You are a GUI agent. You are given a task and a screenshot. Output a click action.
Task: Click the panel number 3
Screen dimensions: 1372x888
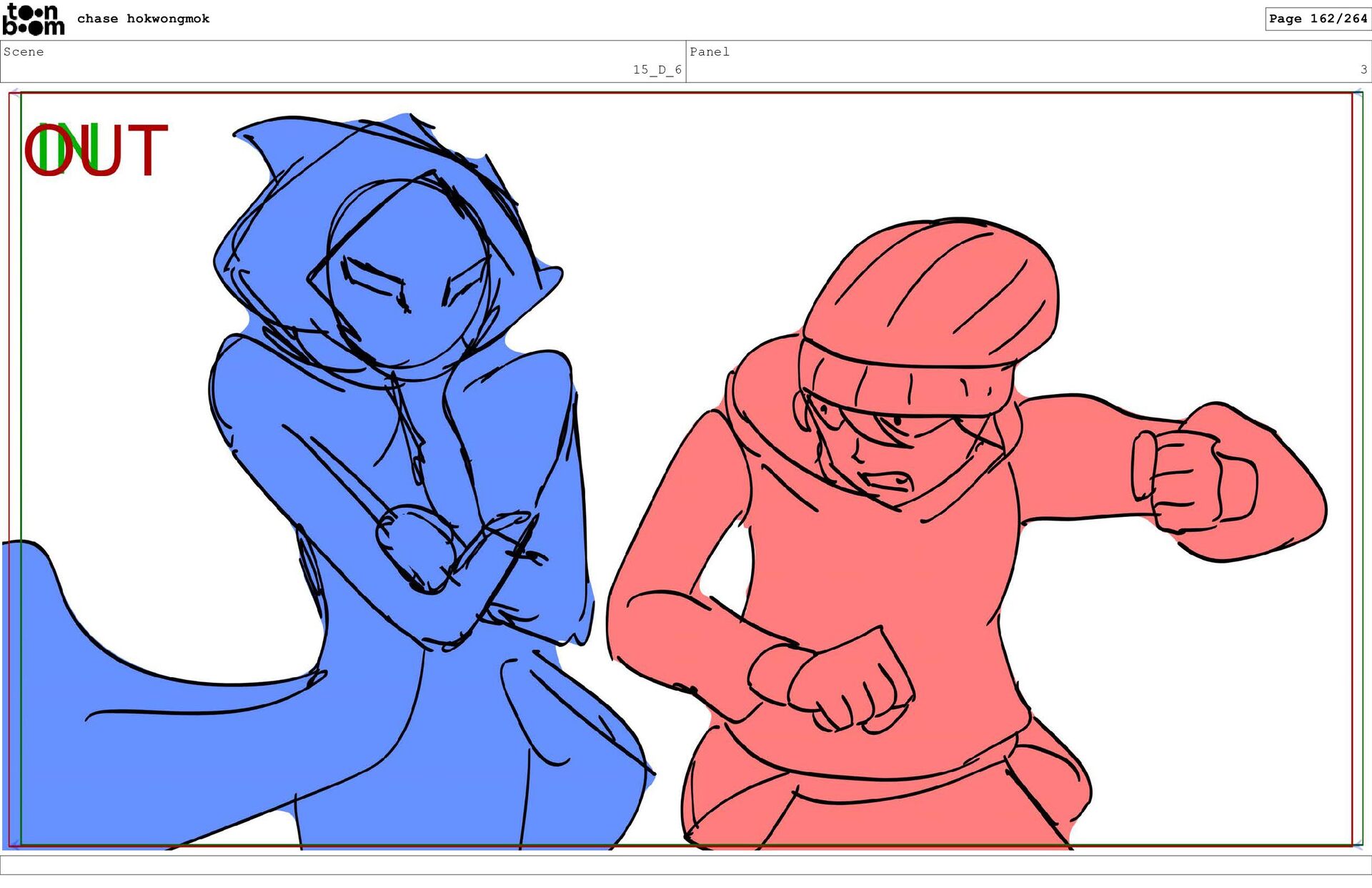pos(1363,69)
